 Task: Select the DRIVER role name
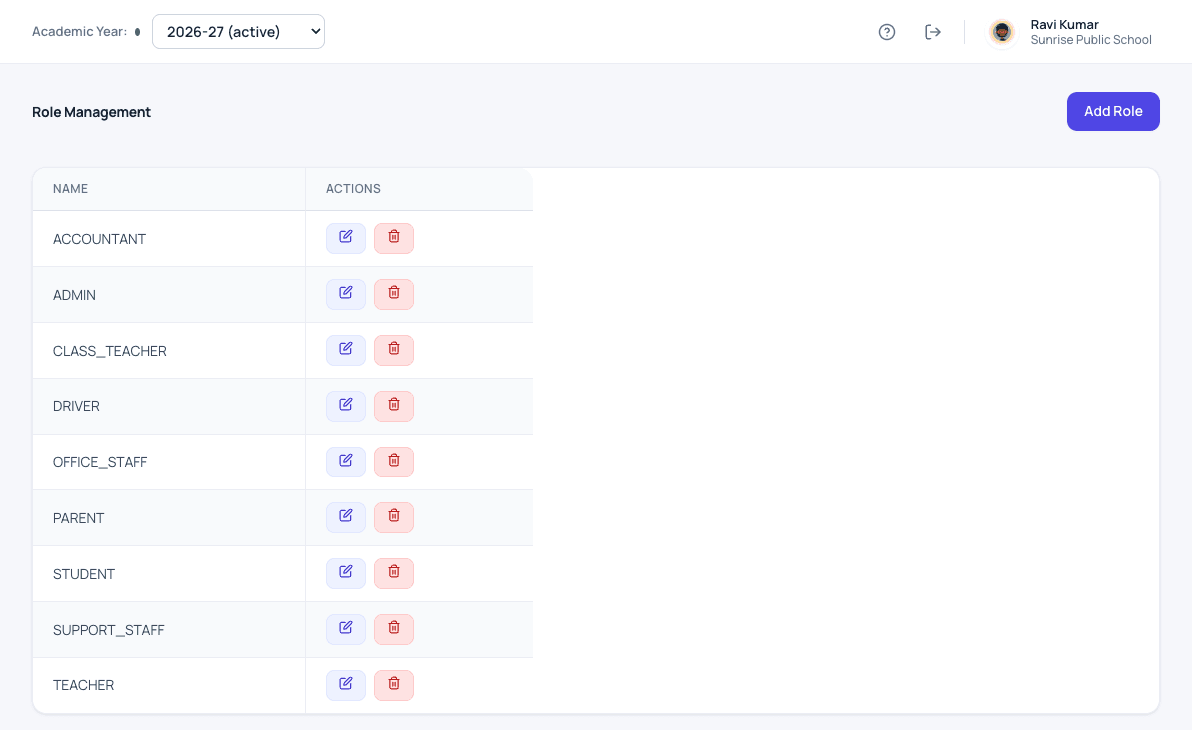76,406
